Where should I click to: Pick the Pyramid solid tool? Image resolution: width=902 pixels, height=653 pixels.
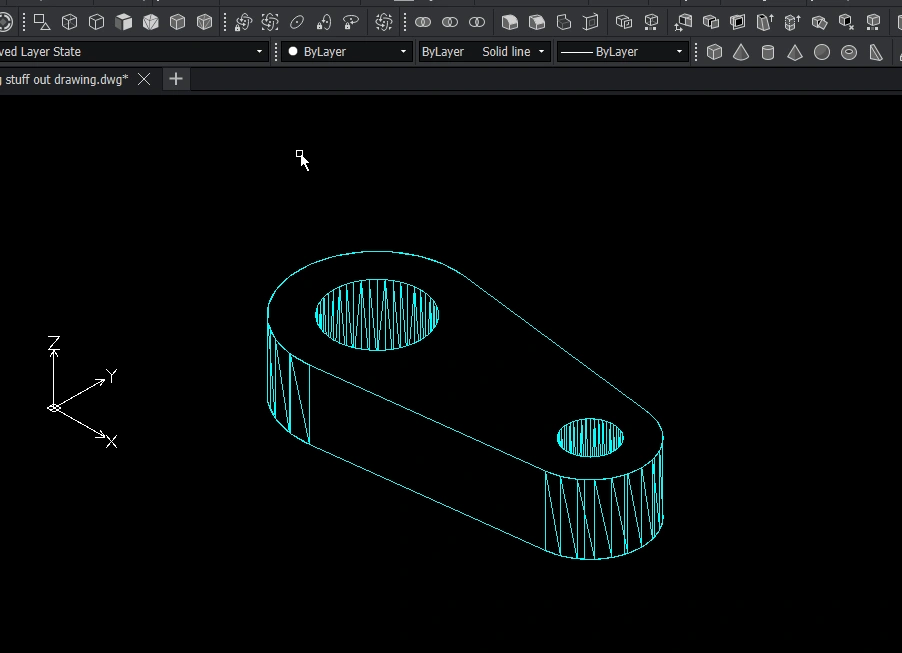[795, 52]
